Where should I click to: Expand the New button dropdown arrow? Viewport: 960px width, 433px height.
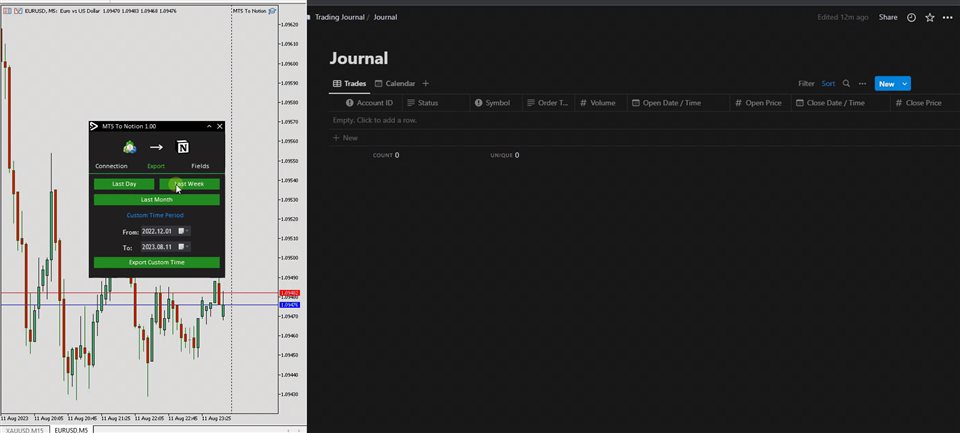905,84
